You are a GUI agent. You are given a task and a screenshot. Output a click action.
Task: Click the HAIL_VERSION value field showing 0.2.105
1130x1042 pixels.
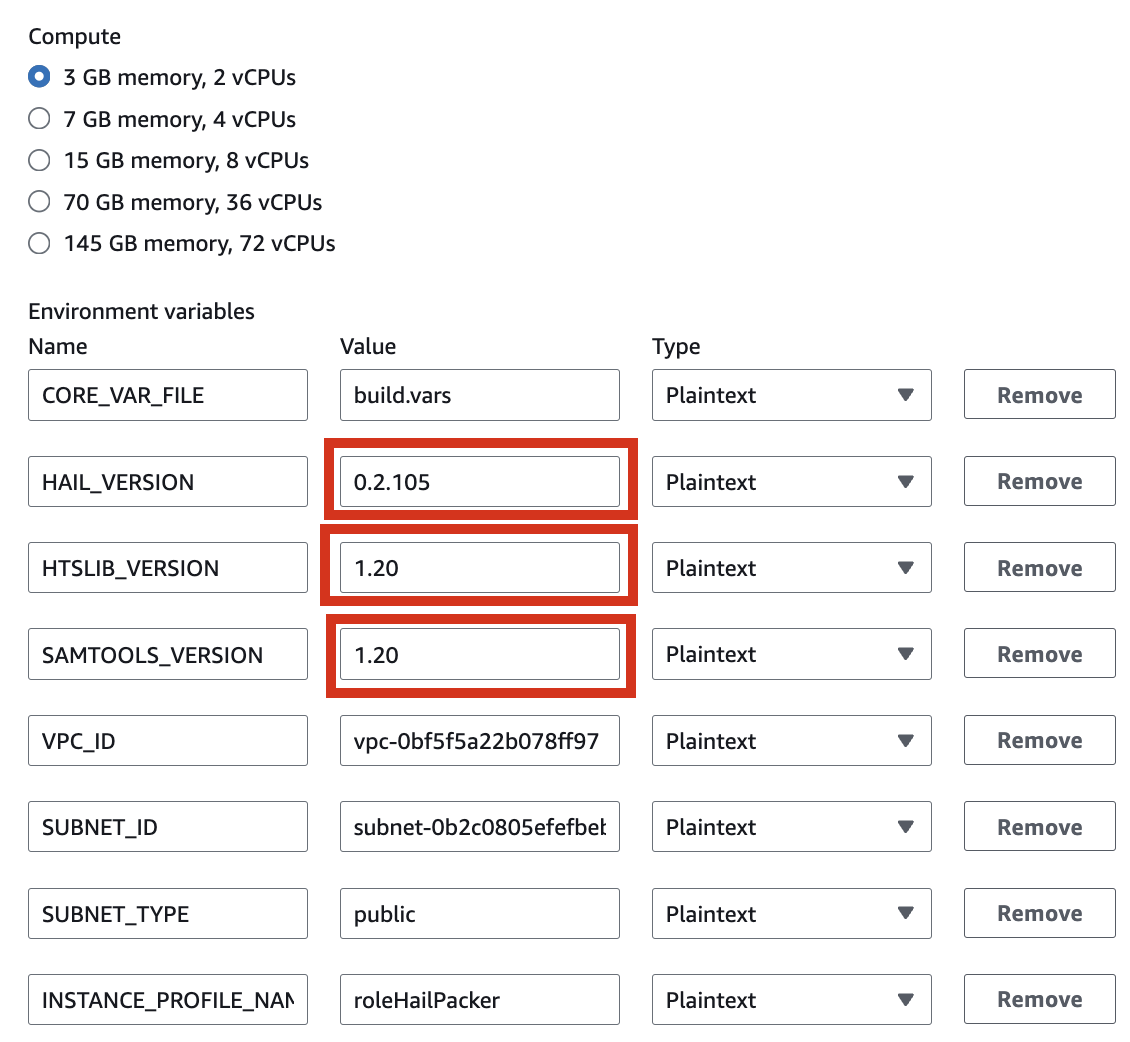pyautogui.click(x=479, y=482)
